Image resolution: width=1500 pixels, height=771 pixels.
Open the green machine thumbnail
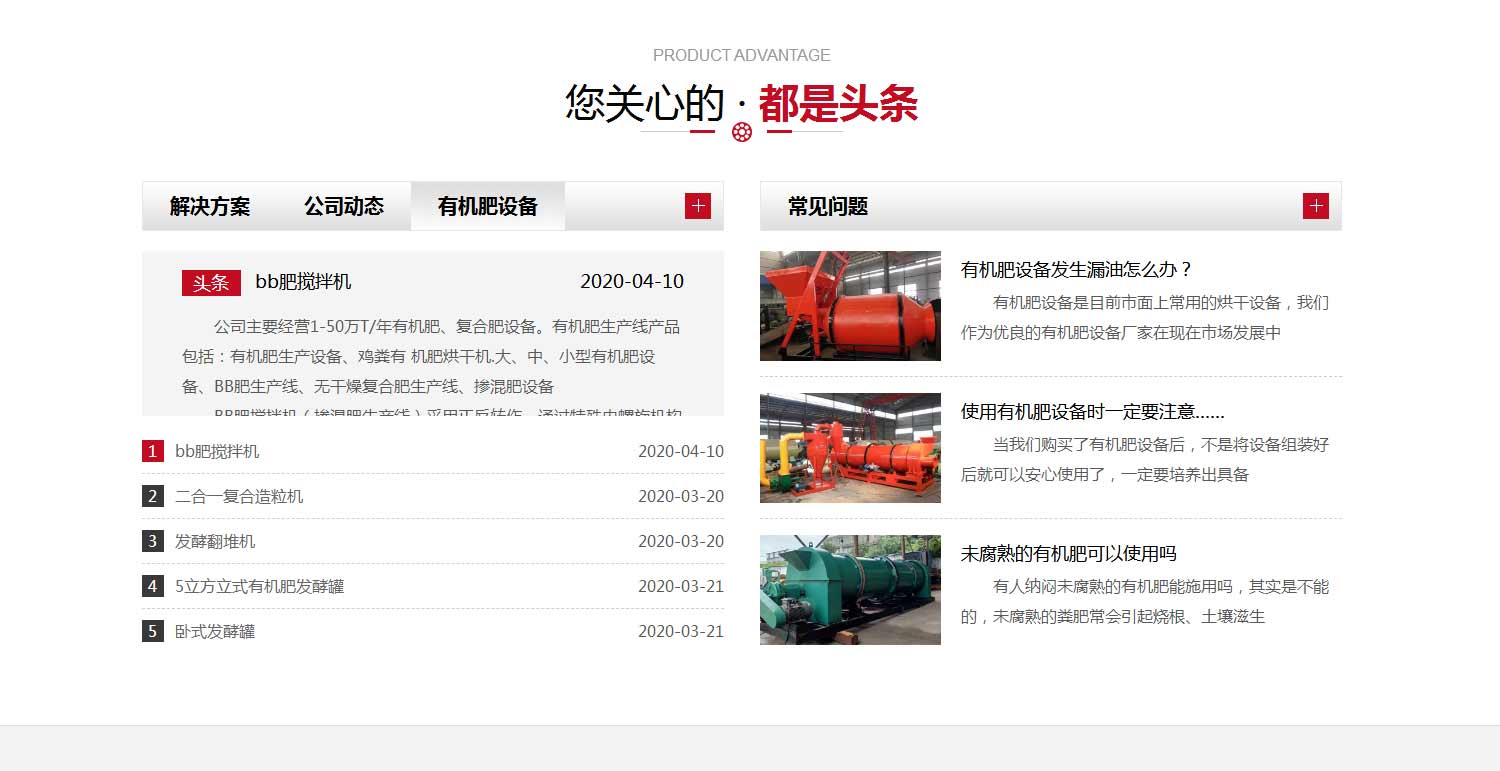click(850, 590)
